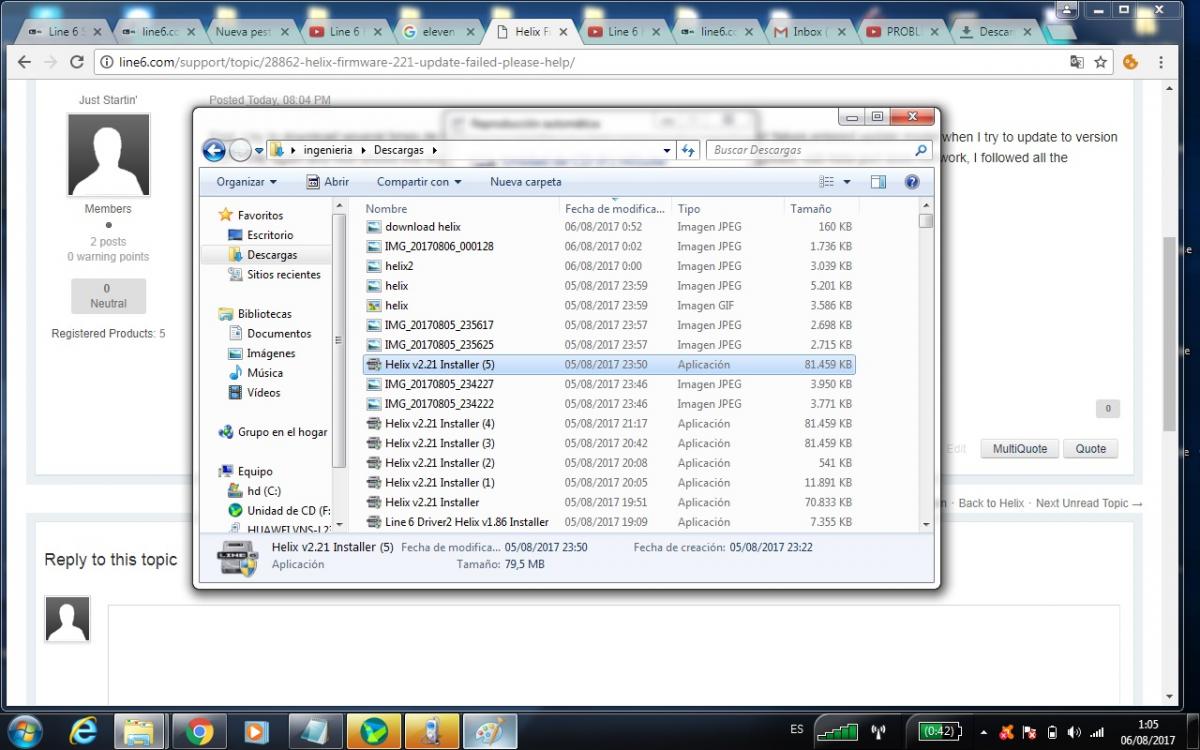
Task: Click the ingenieria breadcrumb in address bar
Action: [x=328, y=150]
